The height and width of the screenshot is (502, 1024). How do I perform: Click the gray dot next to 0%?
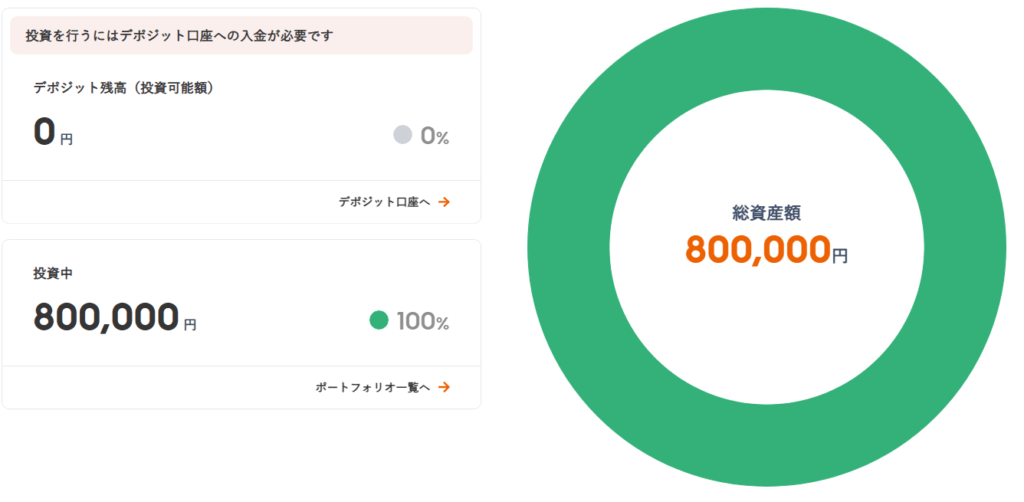pos(402,135)
